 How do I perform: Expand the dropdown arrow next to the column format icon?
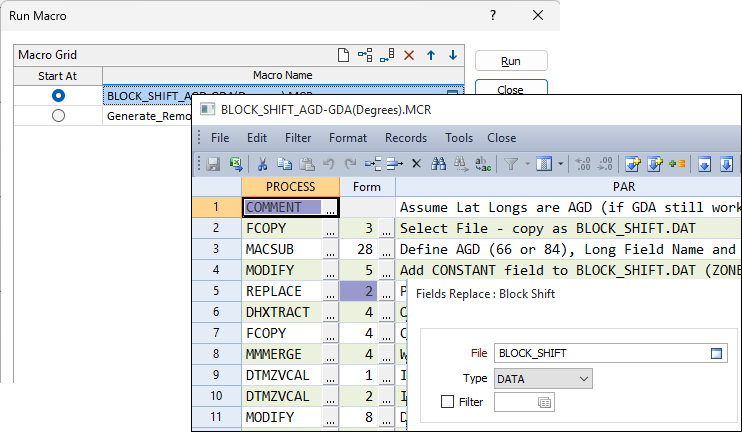click(x=560, y=164)
